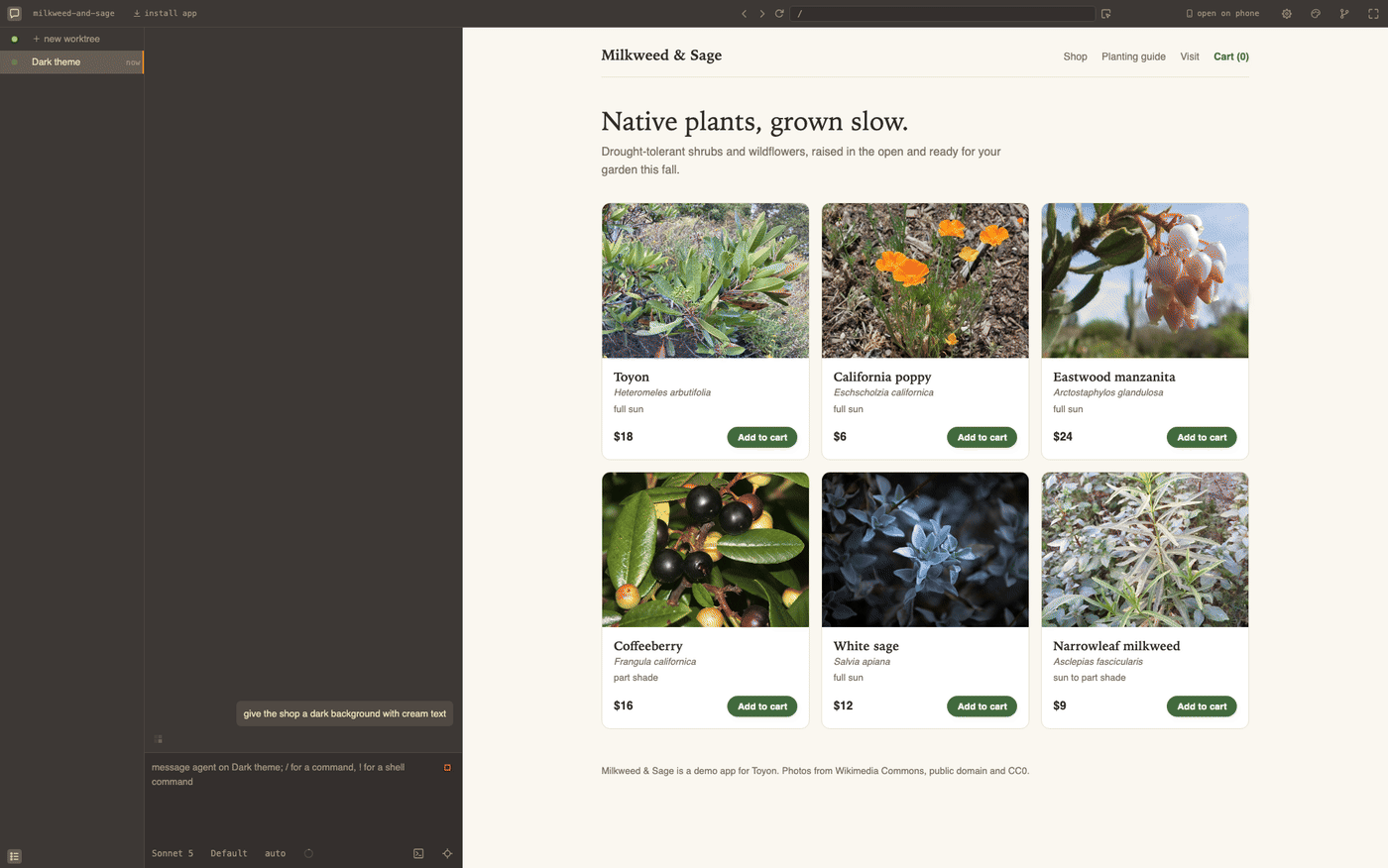
Task: Click the California poppy photo
Action: tap(925, 280)
